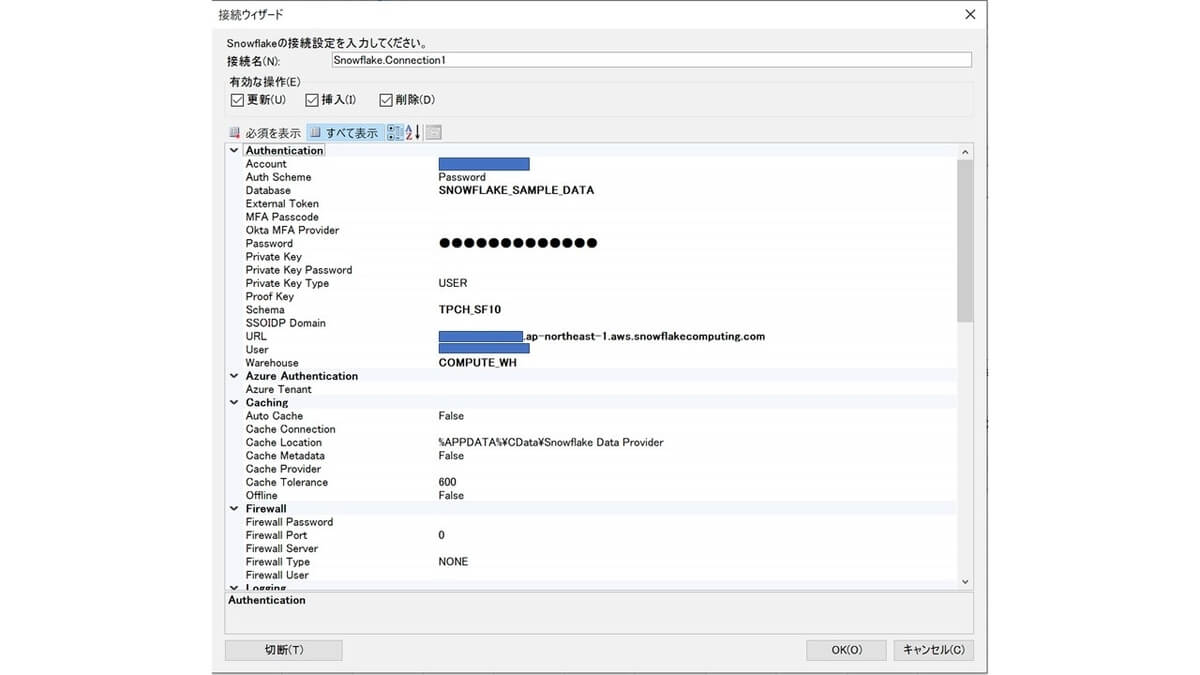Select the Auth Scheme property

coord(278,177)
